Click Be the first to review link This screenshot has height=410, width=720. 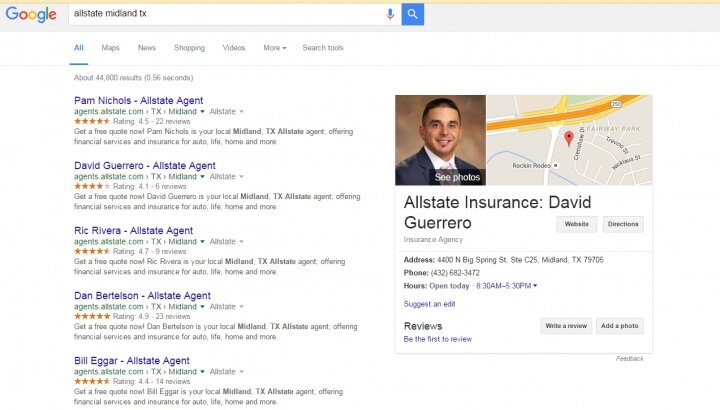point(438,339)
